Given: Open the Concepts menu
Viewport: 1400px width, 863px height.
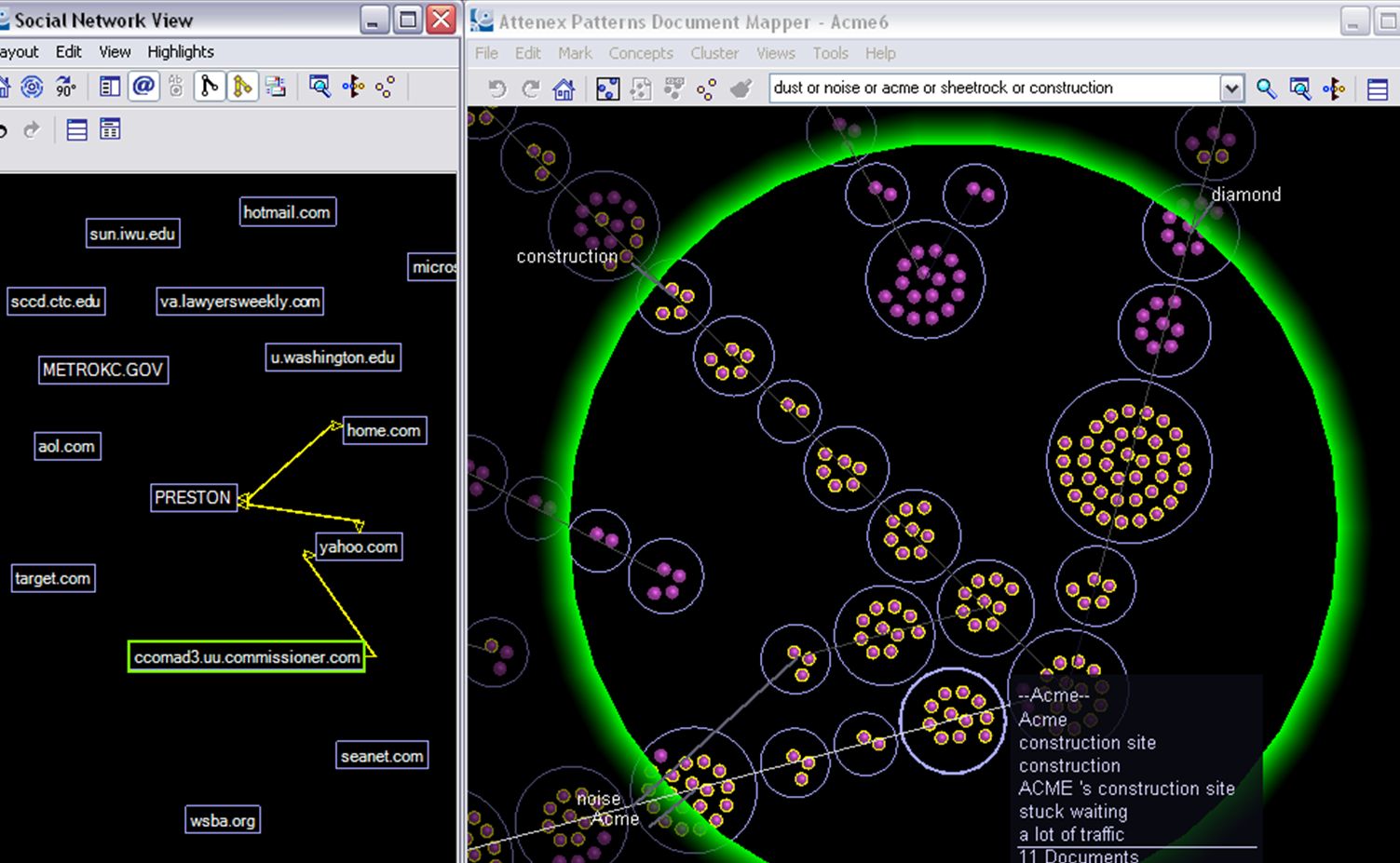Looking at the screenshot, I should click(x=641, y=53).
